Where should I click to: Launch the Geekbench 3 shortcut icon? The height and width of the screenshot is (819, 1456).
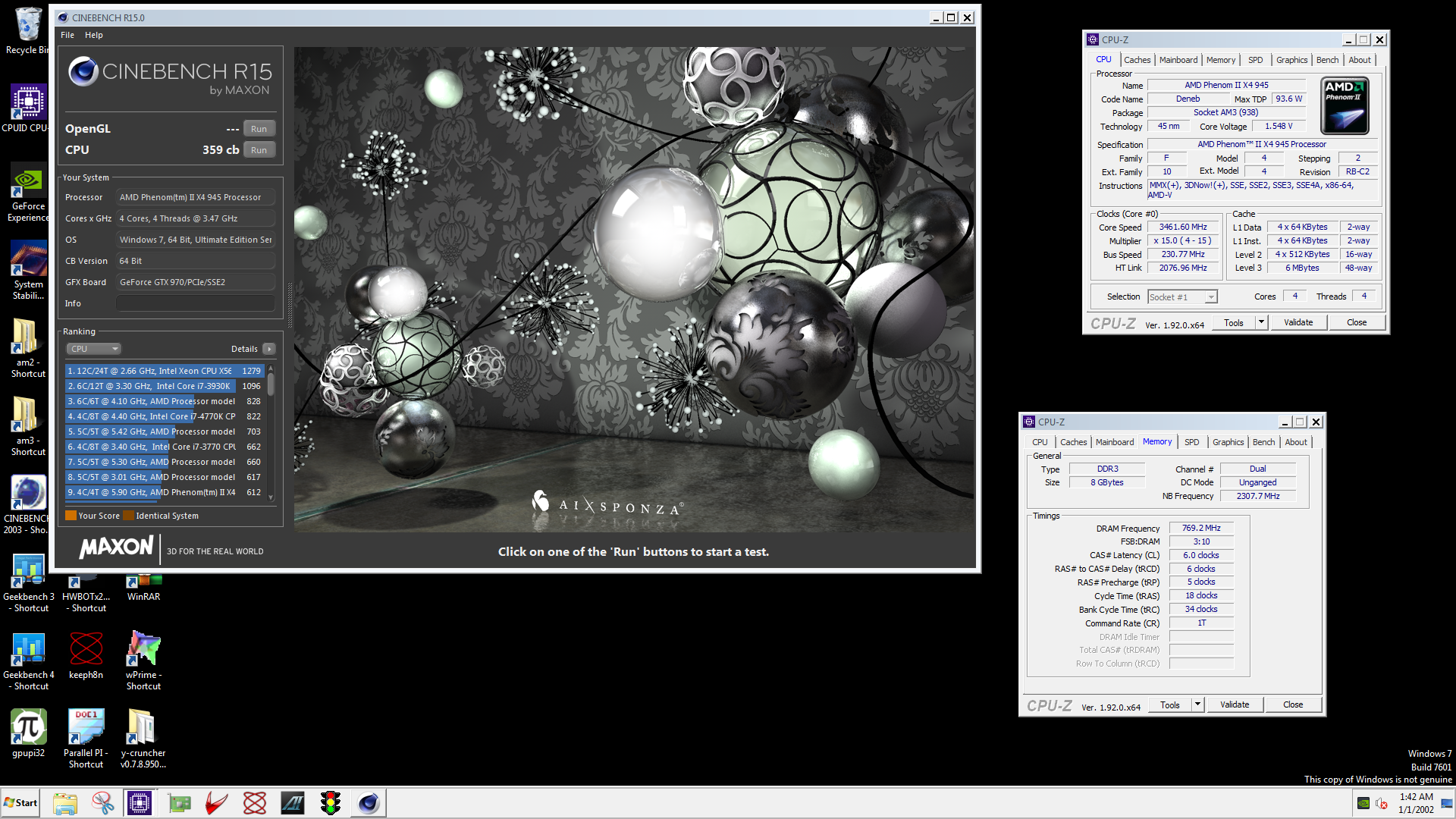point(29,582)
